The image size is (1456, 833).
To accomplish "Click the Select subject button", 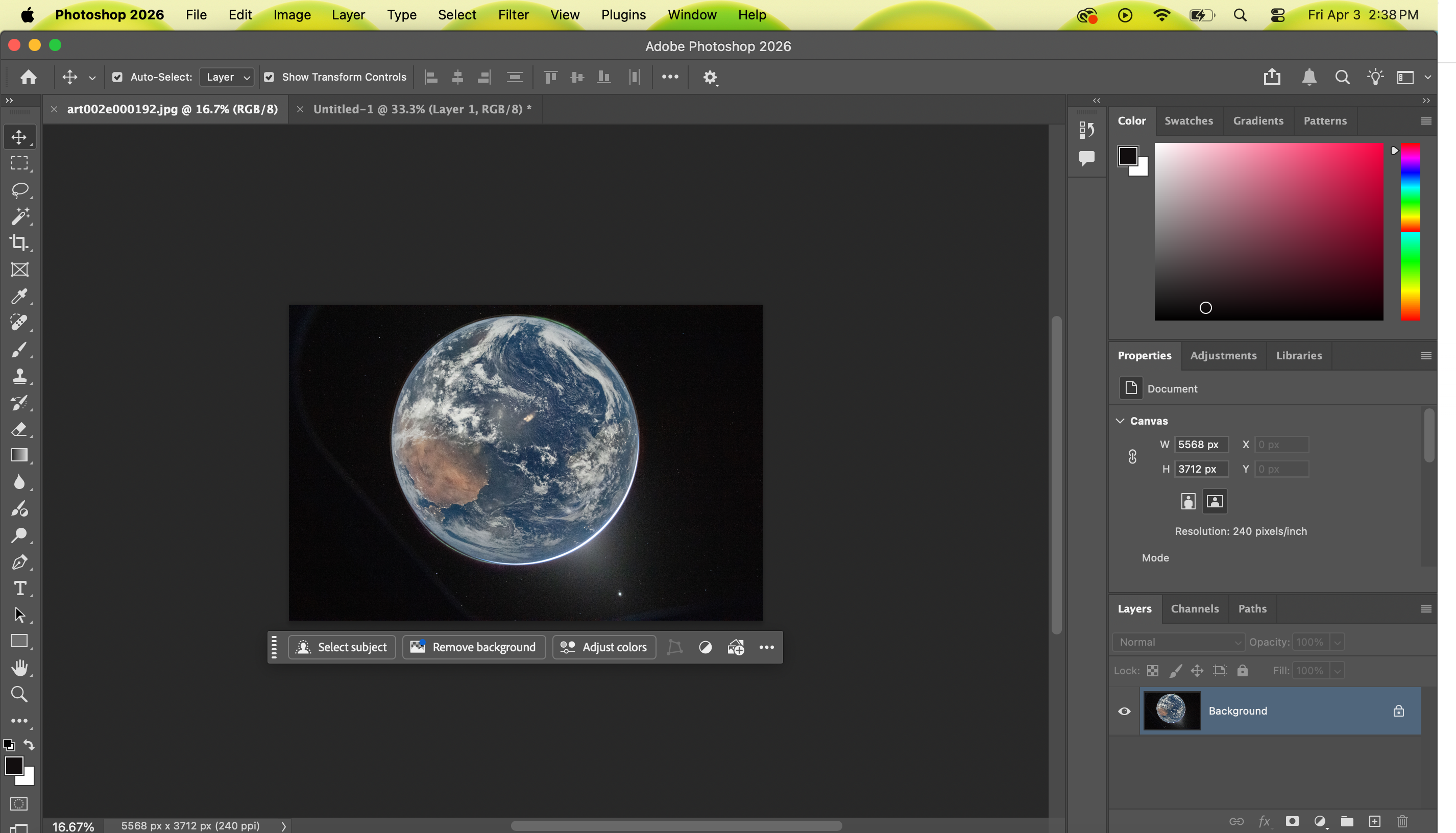I will (x=342, y=647).
